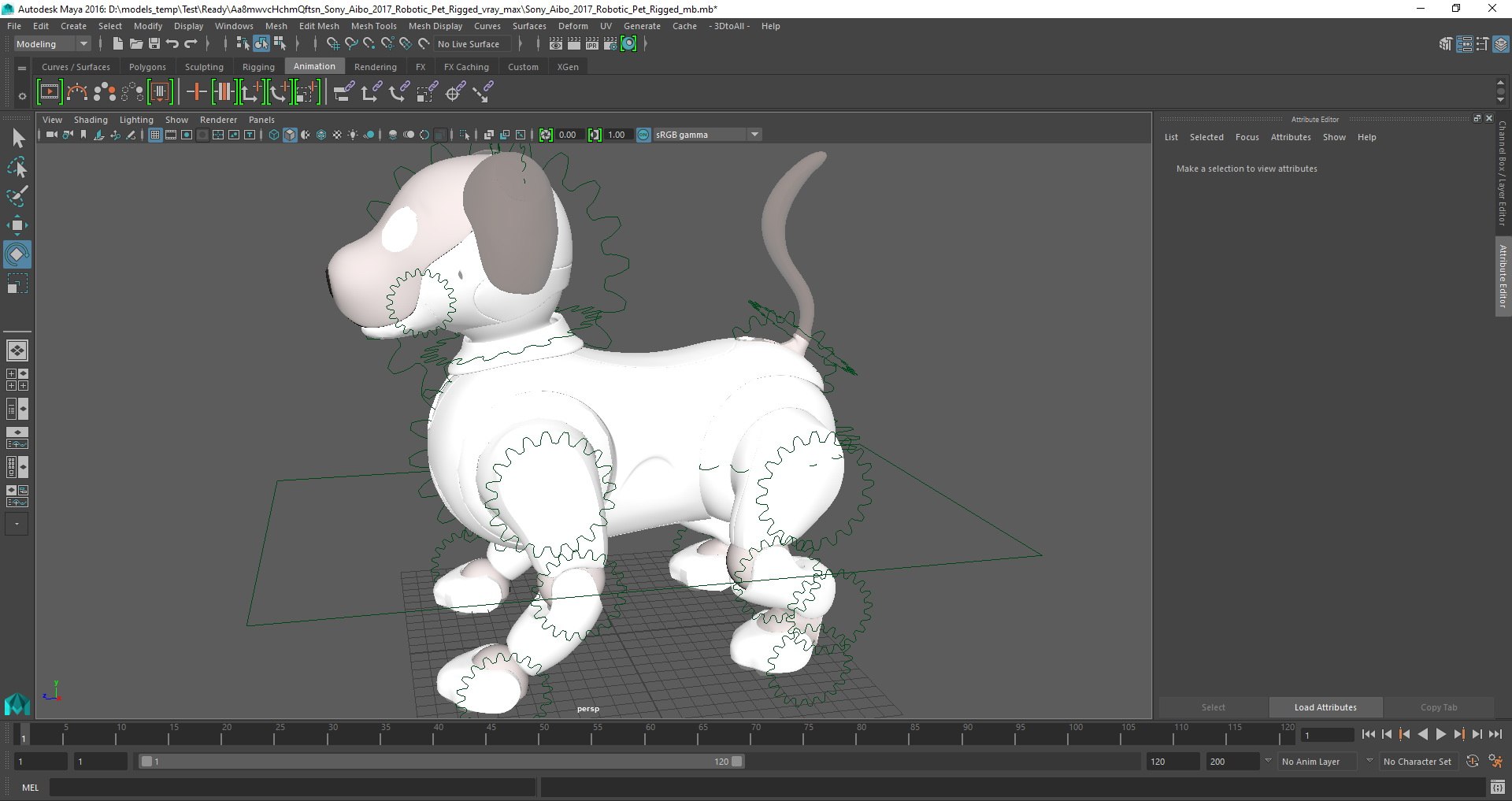The width and height of the screenshot is (1512, 801).
Task: Click the Redo arrow icon
Action: click(190, 44)
